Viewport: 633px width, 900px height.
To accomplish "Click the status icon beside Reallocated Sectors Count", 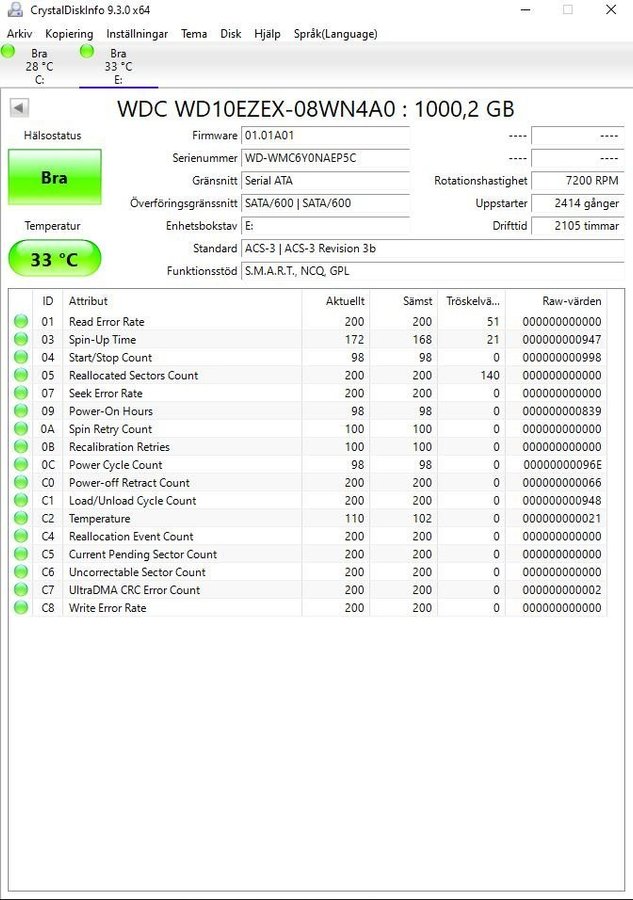I will click(20, 376).
